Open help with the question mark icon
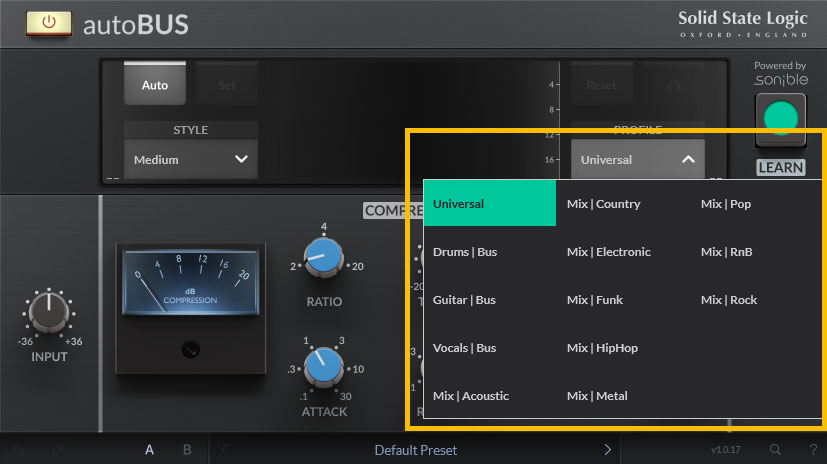The width and height of the screenshot is (827, 464). [812, 450]
